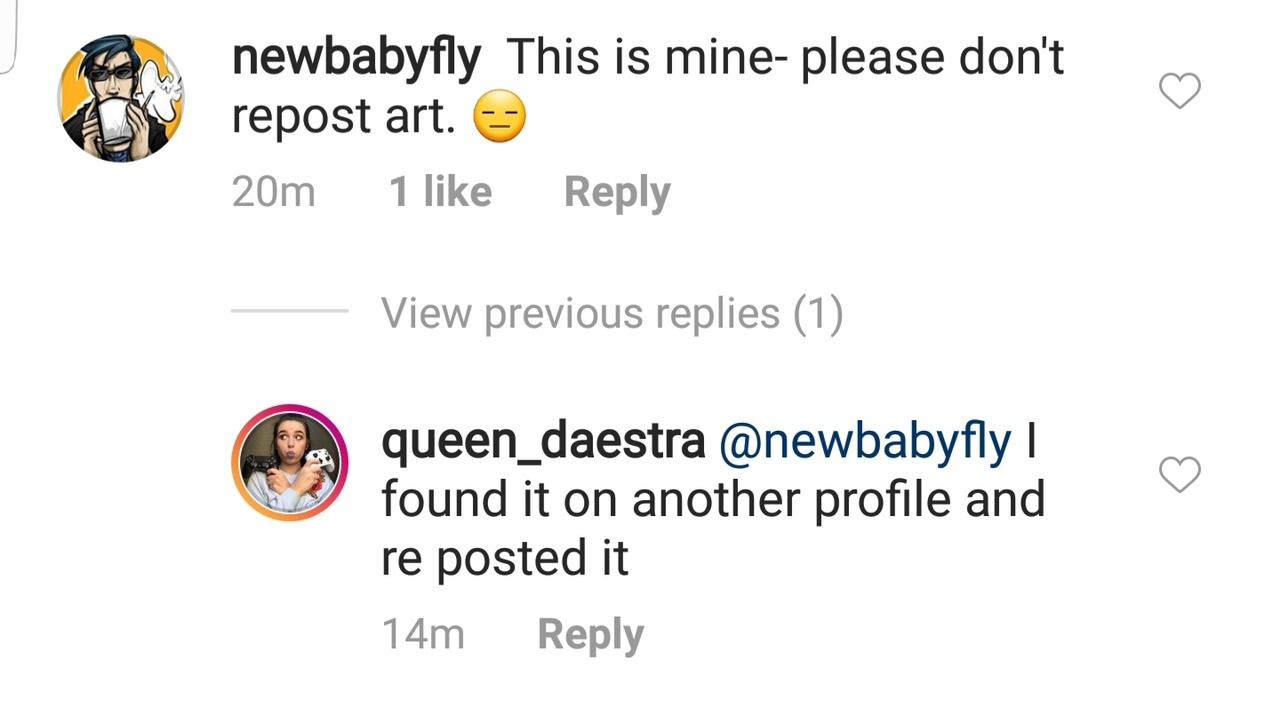Reply to queen_daestra's comment
1280x708 pixels.
590,635
